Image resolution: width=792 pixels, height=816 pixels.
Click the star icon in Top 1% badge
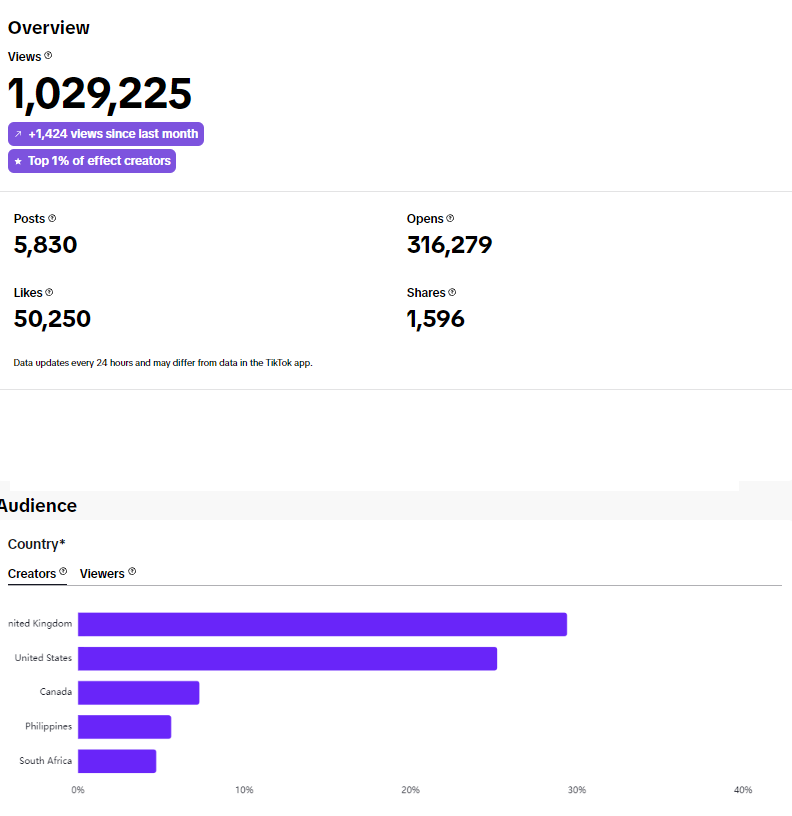point(18,161)
